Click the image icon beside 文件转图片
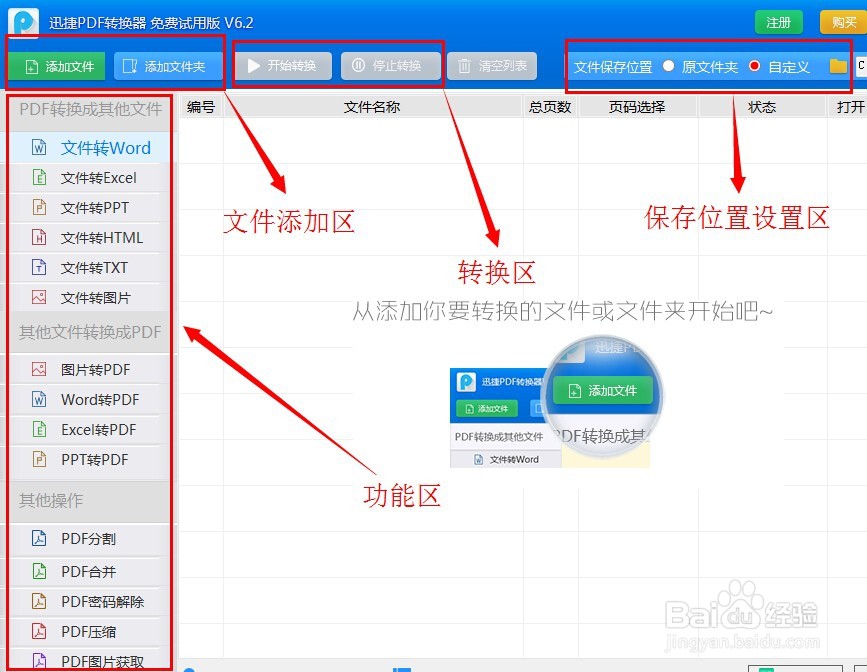This screenshot has width=867, height=672. [x=39, y=297]
